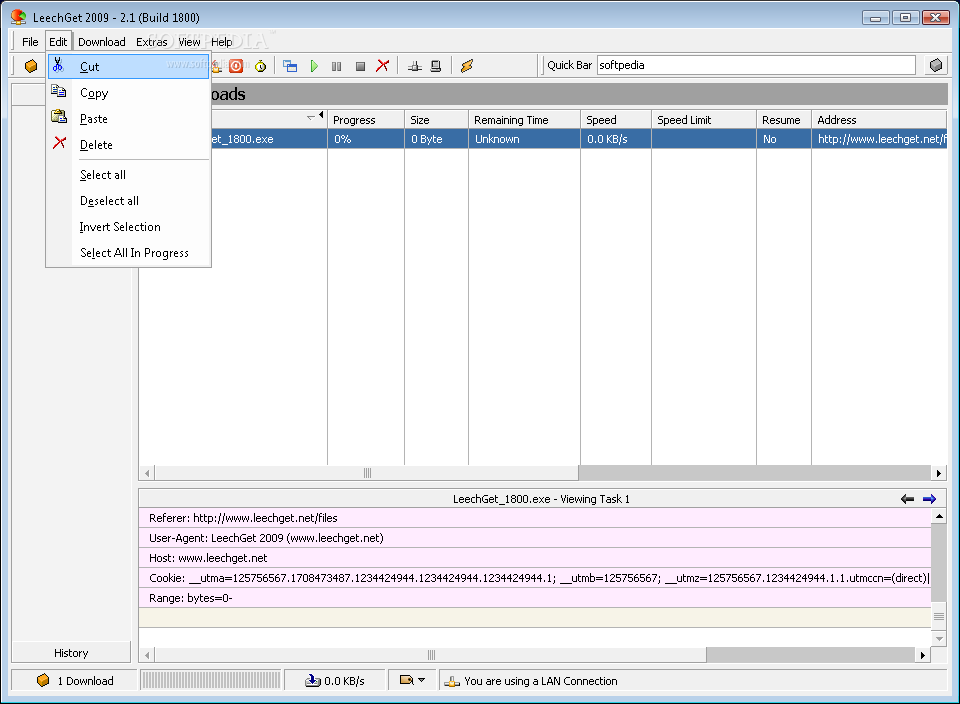
Task: Click the progress indicator in status bar
Action: pos(211,680)
